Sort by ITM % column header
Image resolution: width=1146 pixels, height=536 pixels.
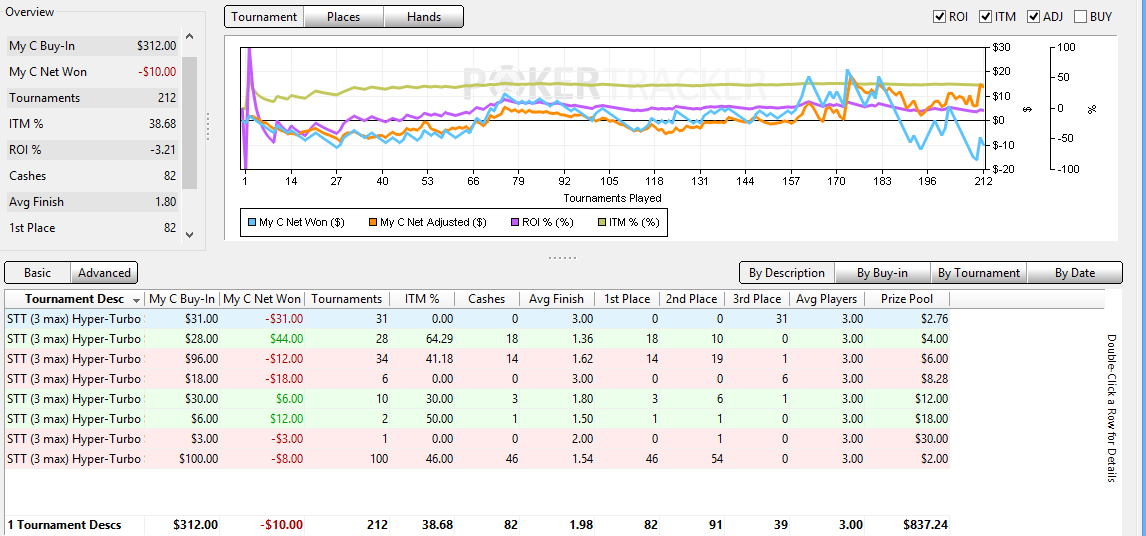(x=423, y=298)
